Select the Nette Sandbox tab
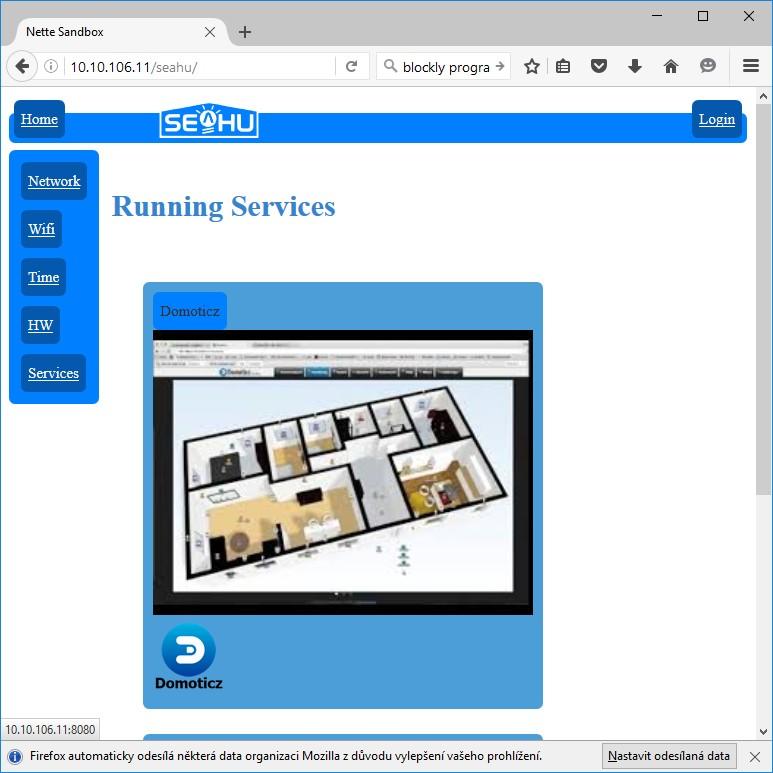Viewport: 773px width, 773px height. [116, 32]
